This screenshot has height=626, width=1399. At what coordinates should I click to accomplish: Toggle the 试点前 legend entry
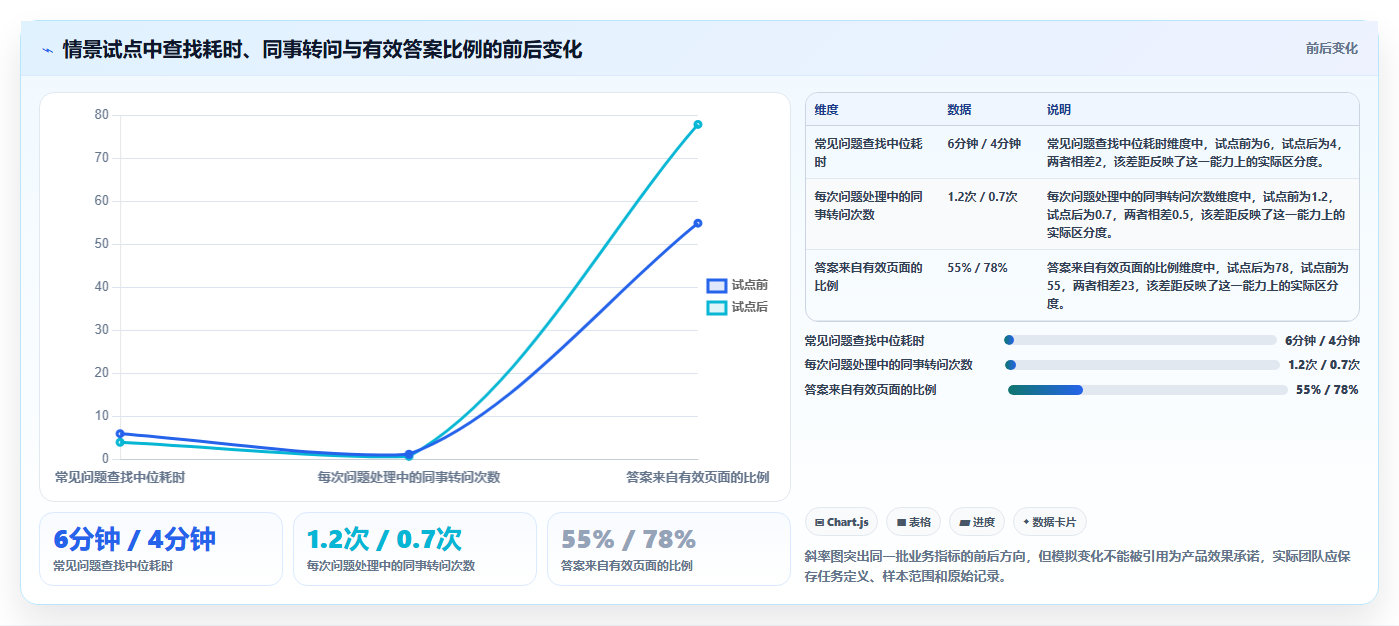(x=737, y=285)
